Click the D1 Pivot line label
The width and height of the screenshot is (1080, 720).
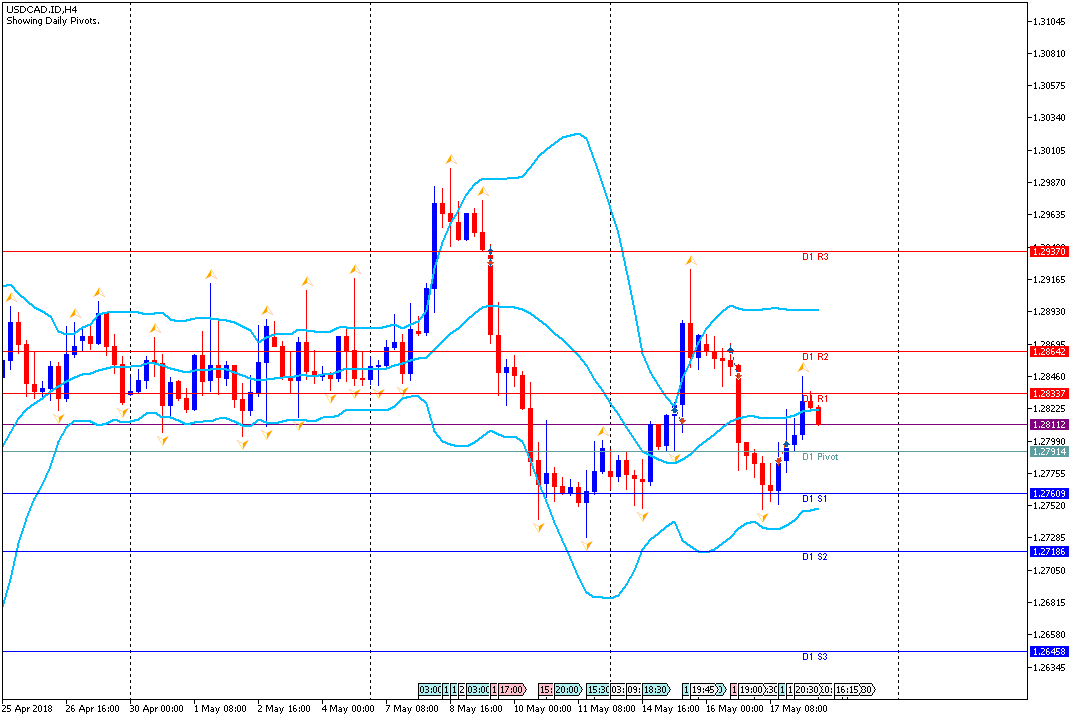[820, 457]
